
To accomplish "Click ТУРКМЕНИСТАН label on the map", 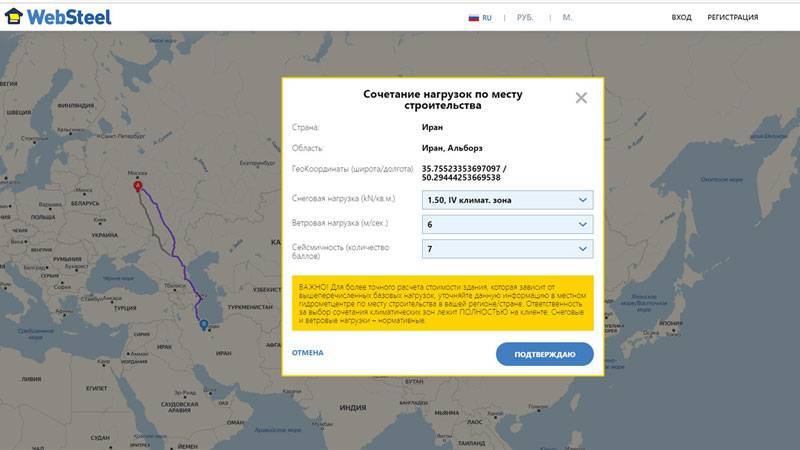I will tap(250, 307).
